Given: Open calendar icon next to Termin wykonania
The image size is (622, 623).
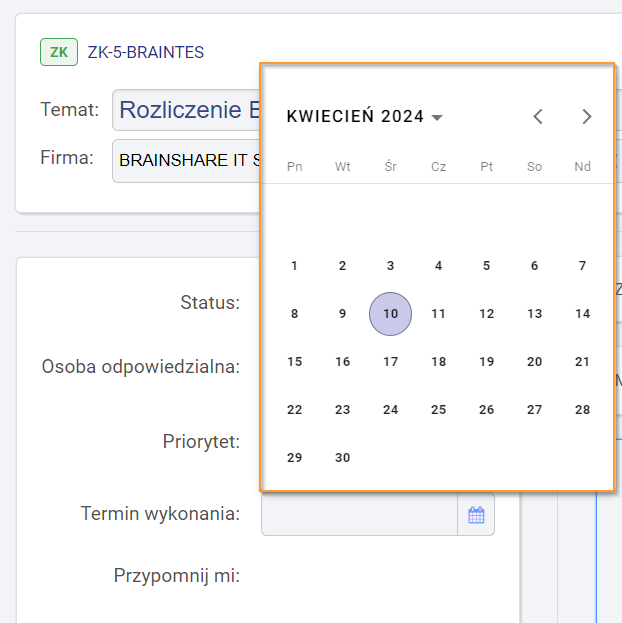Looking at the screenshot, I should pyautogui.click(x=476, y=515).
